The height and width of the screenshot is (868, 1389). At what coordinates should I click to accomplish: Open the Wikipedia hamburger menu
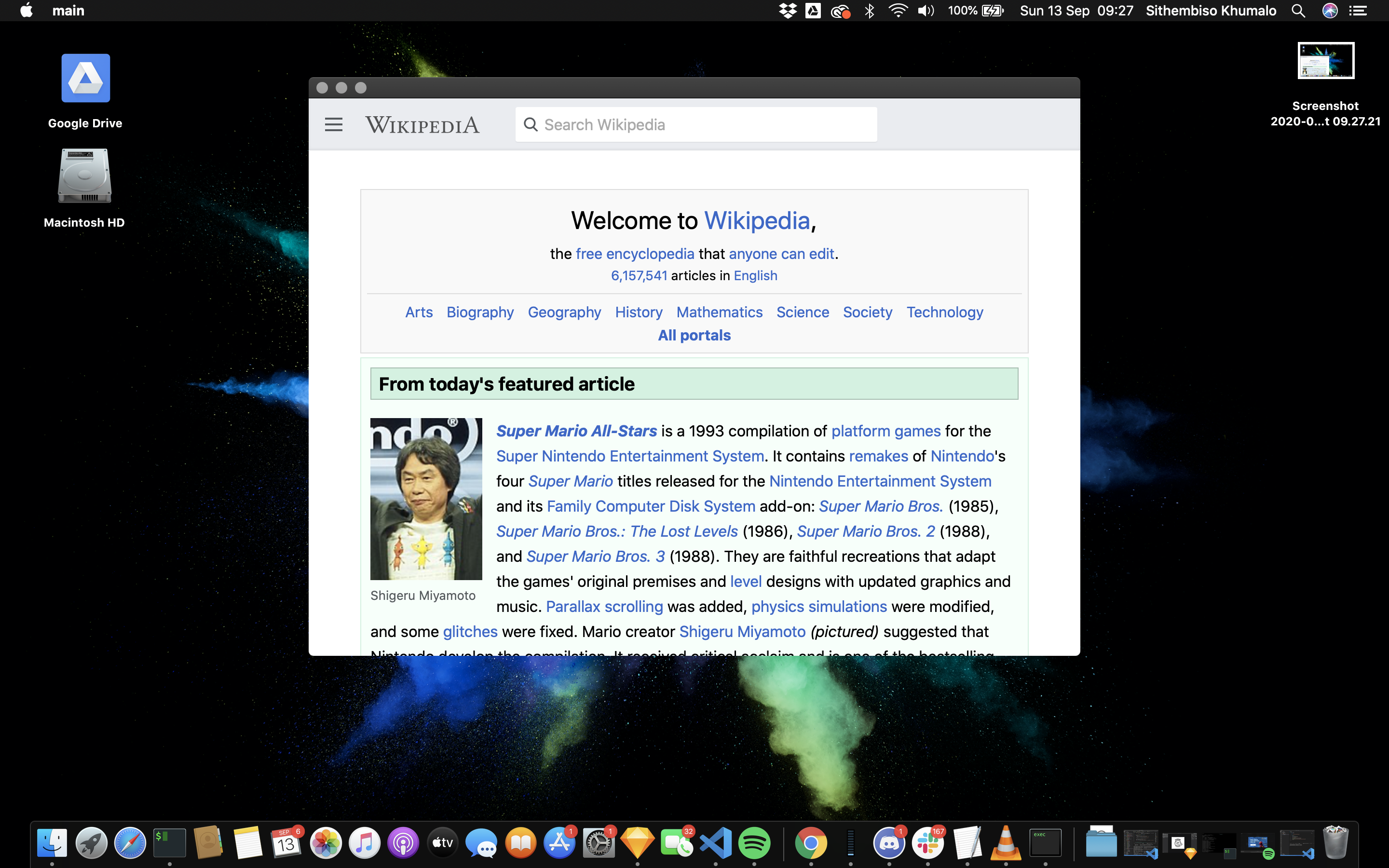pos(333,124)
